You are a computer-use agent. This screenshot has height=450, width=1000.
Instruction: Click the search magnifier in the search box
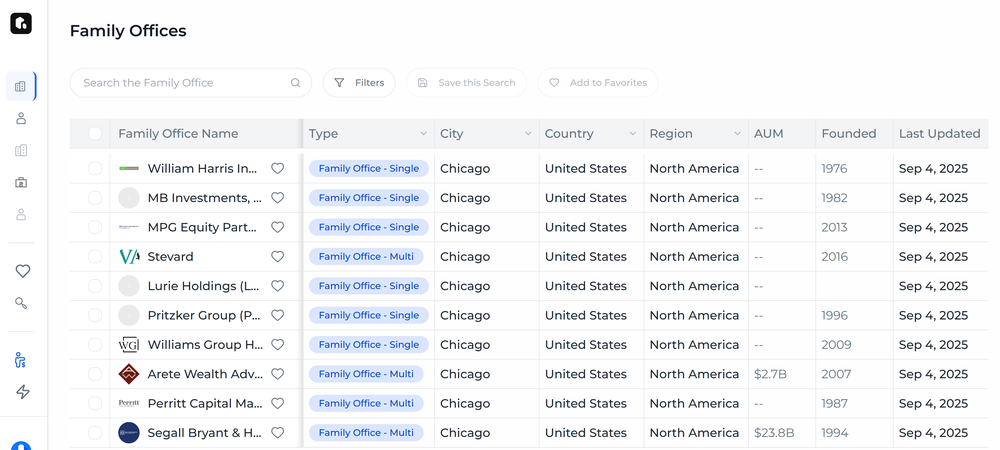tap(295, 83)
